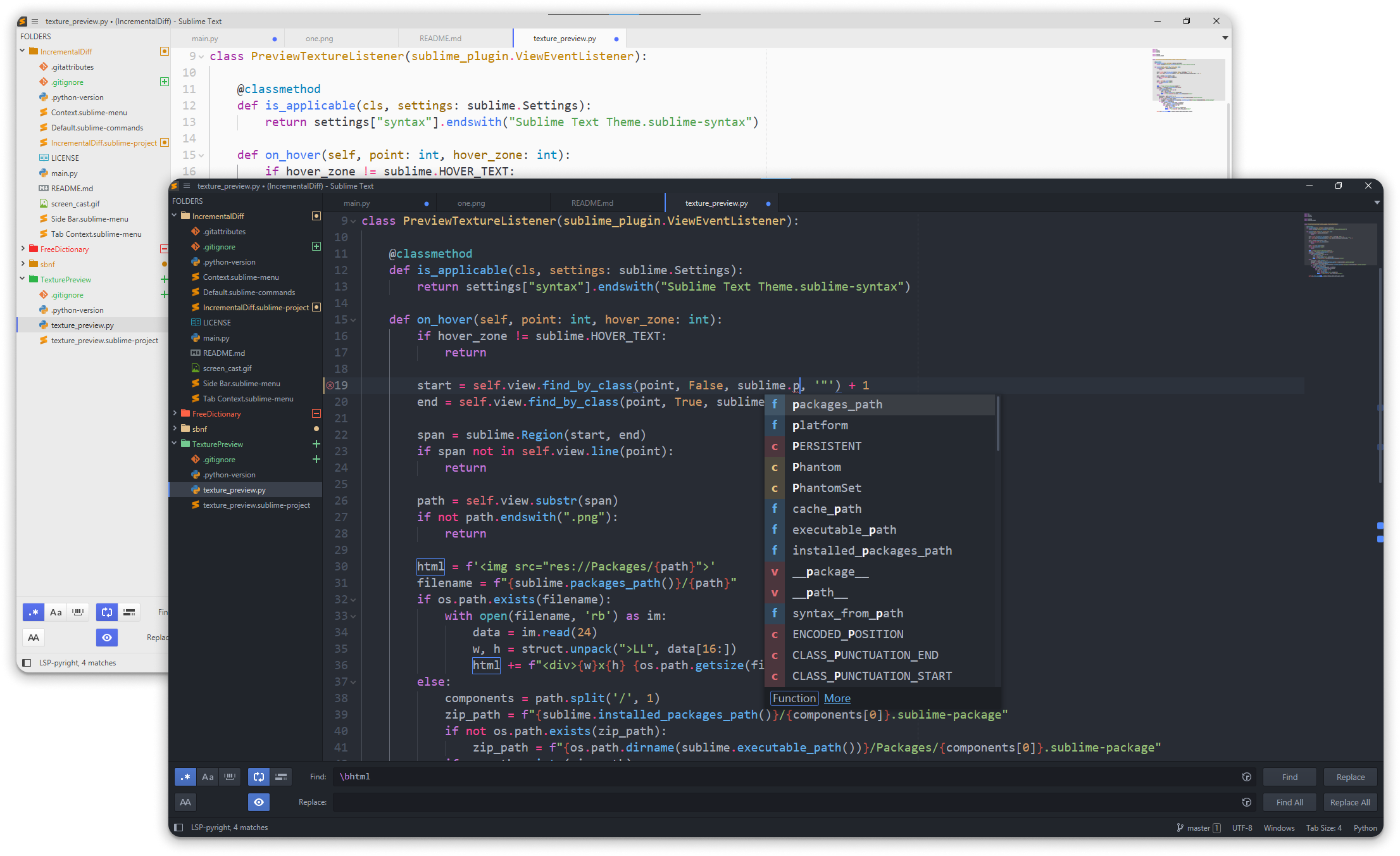
Task: Expand FreeDictionary folder in dark sidebar
Action: pos(175,413)
